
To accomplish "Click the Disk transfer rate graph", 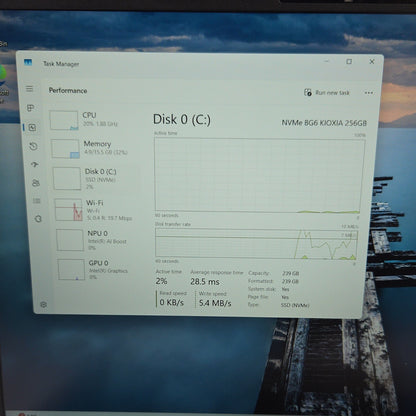I will [256, 244].
